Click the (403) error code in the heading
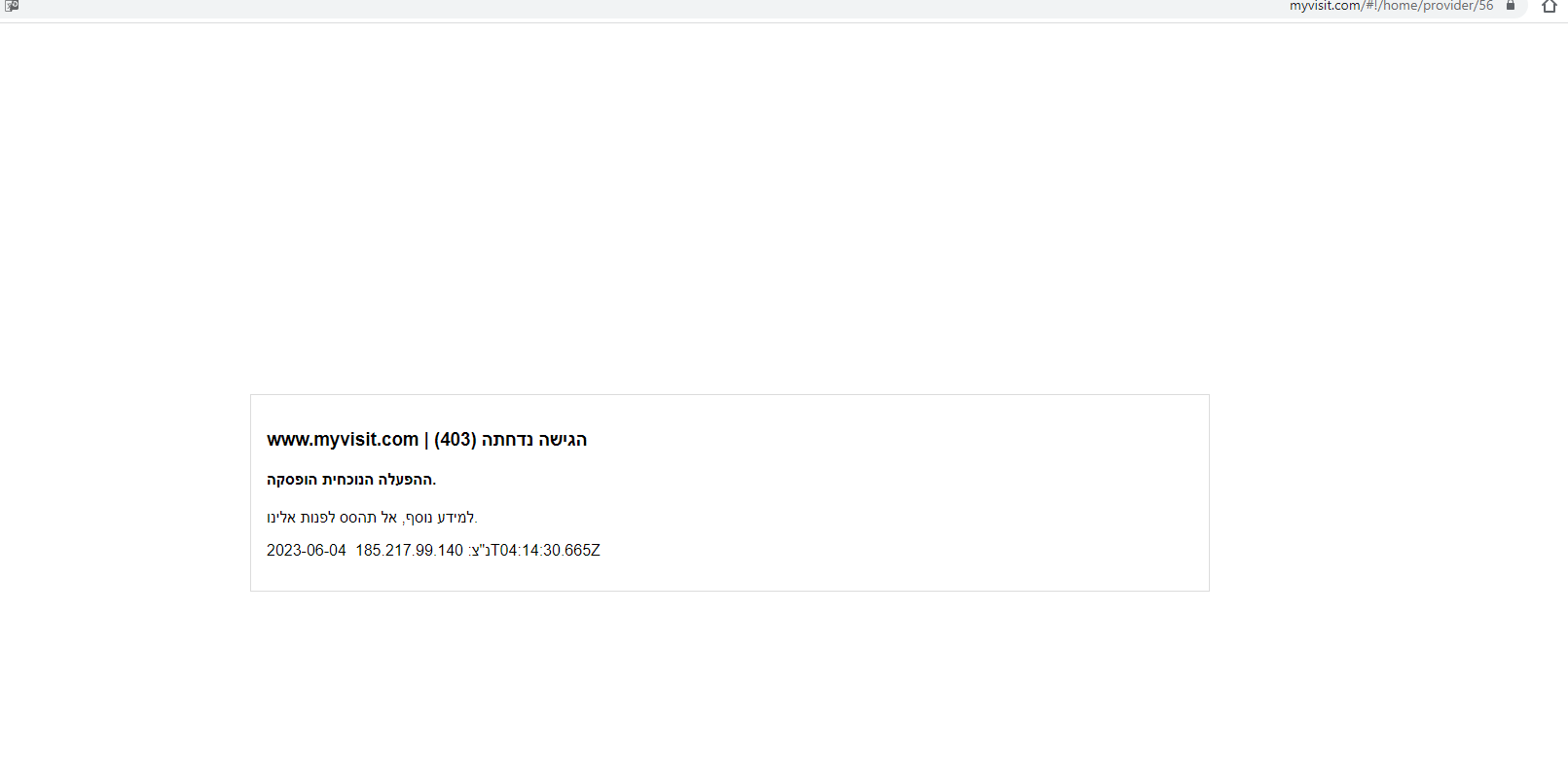 [x=455, y=440]
